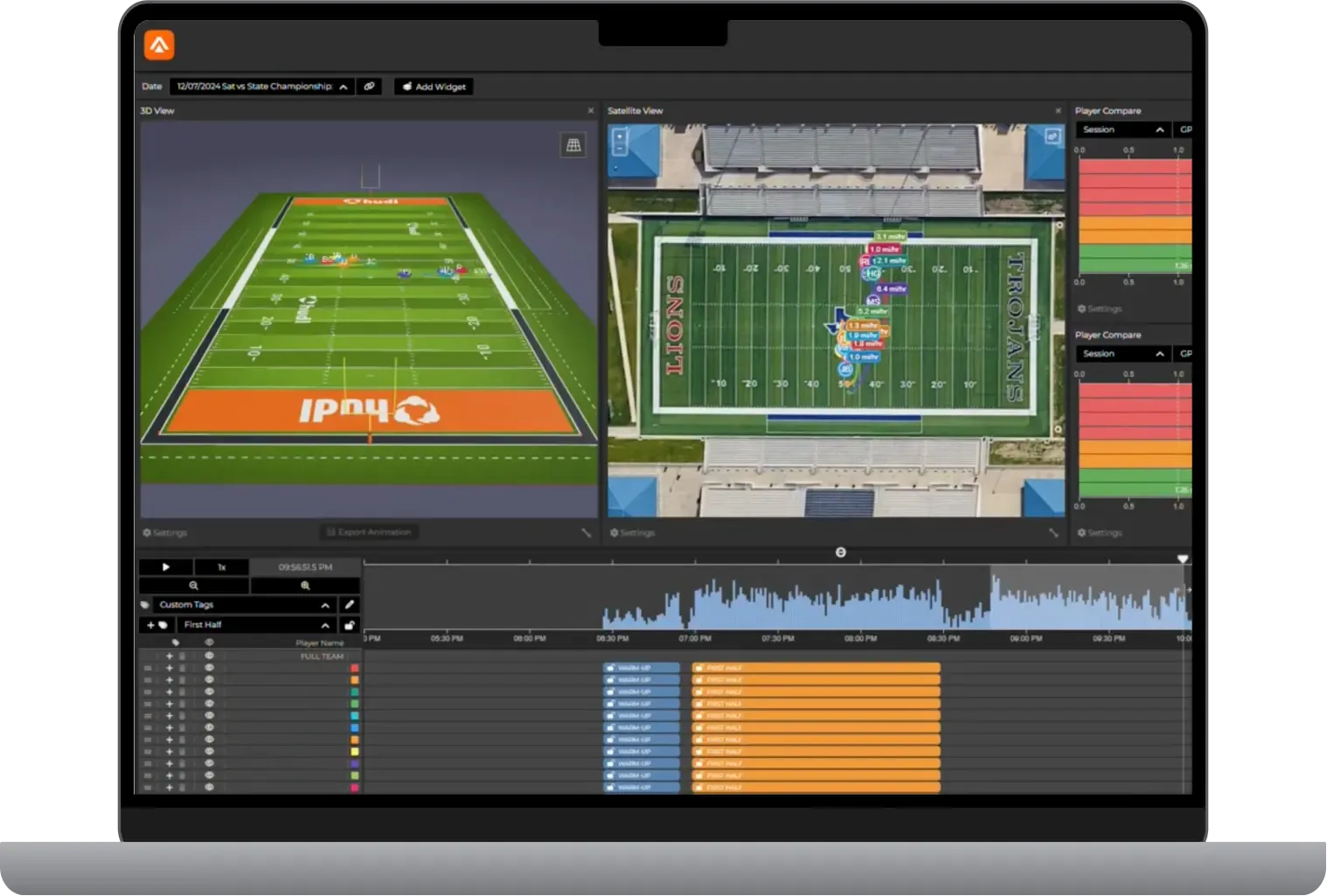Add a tag with the plus-tag icon near First Half
The height and width of the screenshot is (896, 1327).
(156, 625)
